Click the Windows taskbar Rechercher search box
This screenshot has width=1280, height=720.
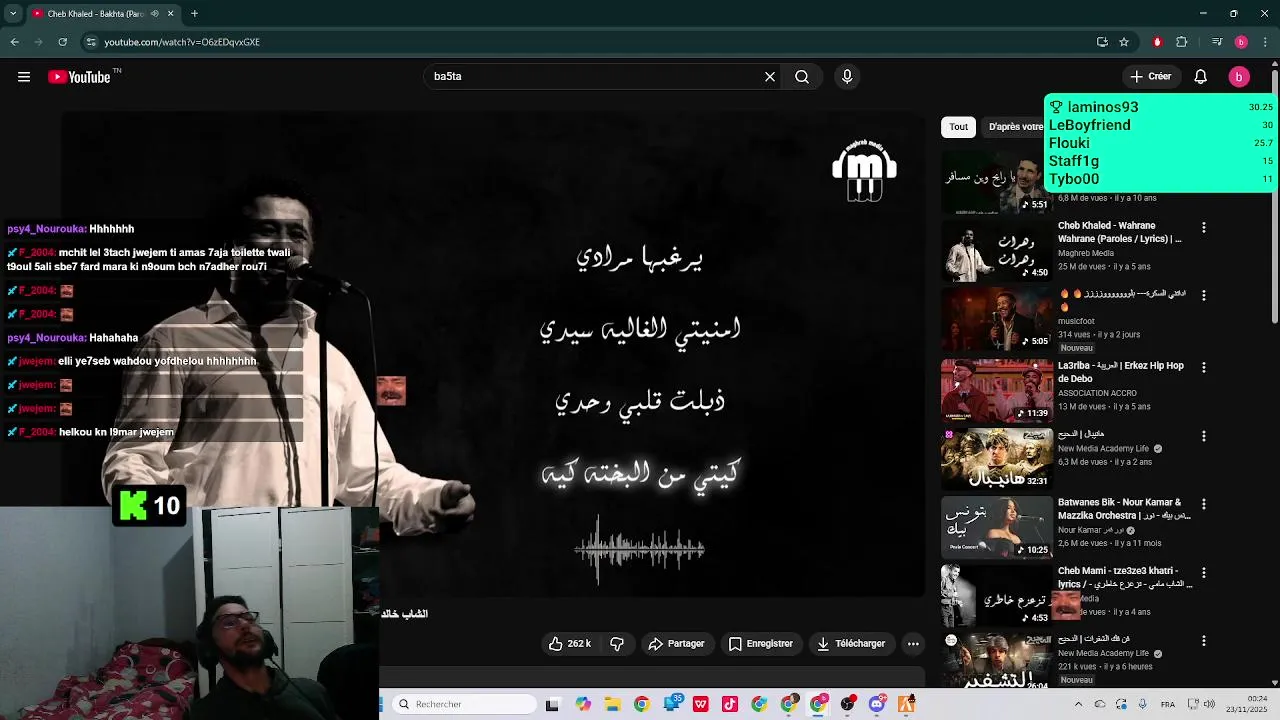463,704
